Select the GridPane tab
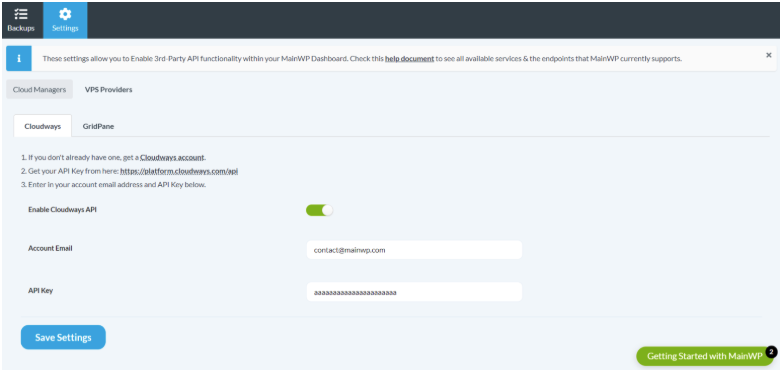Image resolution: width=784 pixels, height=376 pixels. point(98,126)
